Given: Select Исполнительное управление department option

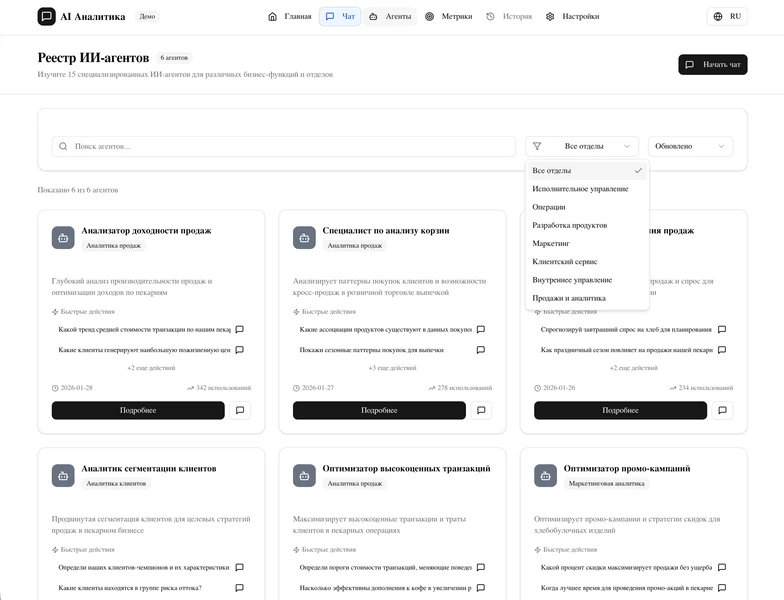Looking at the screenshot, I should [587, 189].
